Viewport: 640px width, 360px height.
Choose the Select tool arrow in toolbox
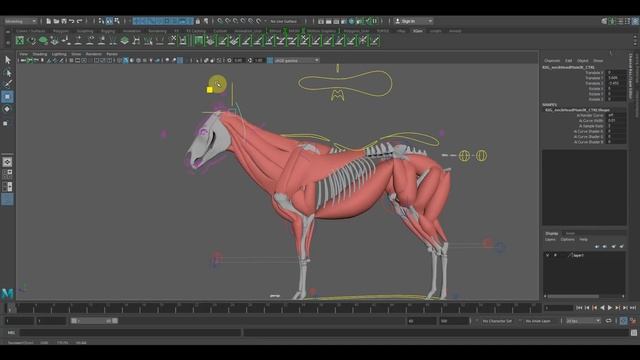tap(7, 60)
